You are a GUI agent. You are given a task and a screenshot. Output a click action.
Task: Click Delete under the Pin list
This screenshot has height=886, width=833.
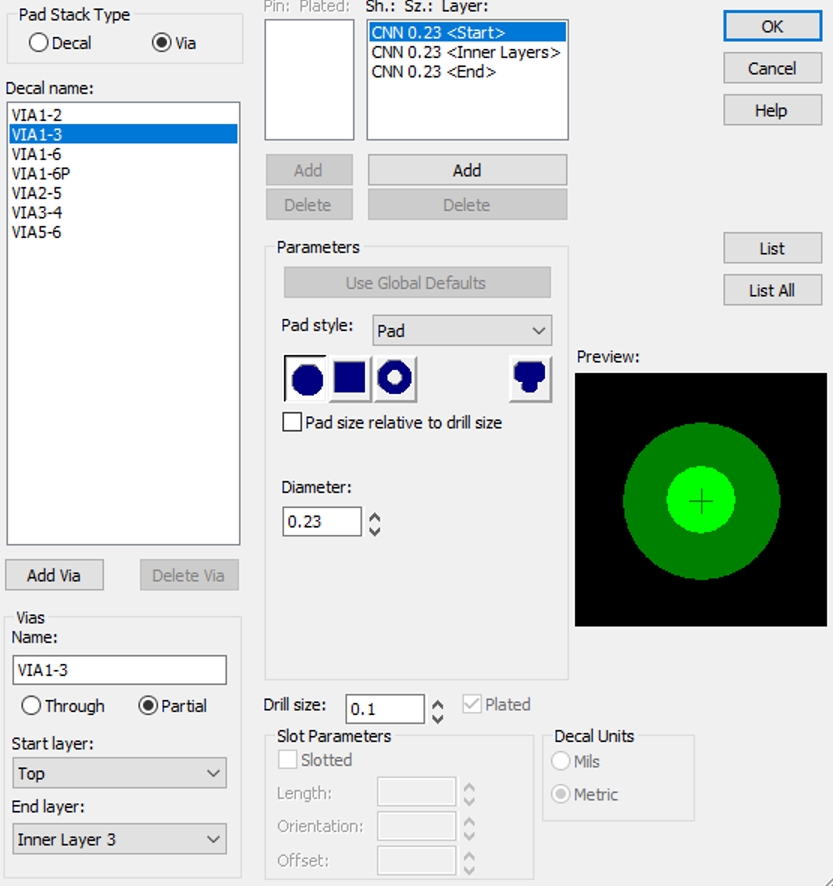[x=309, y=205]
